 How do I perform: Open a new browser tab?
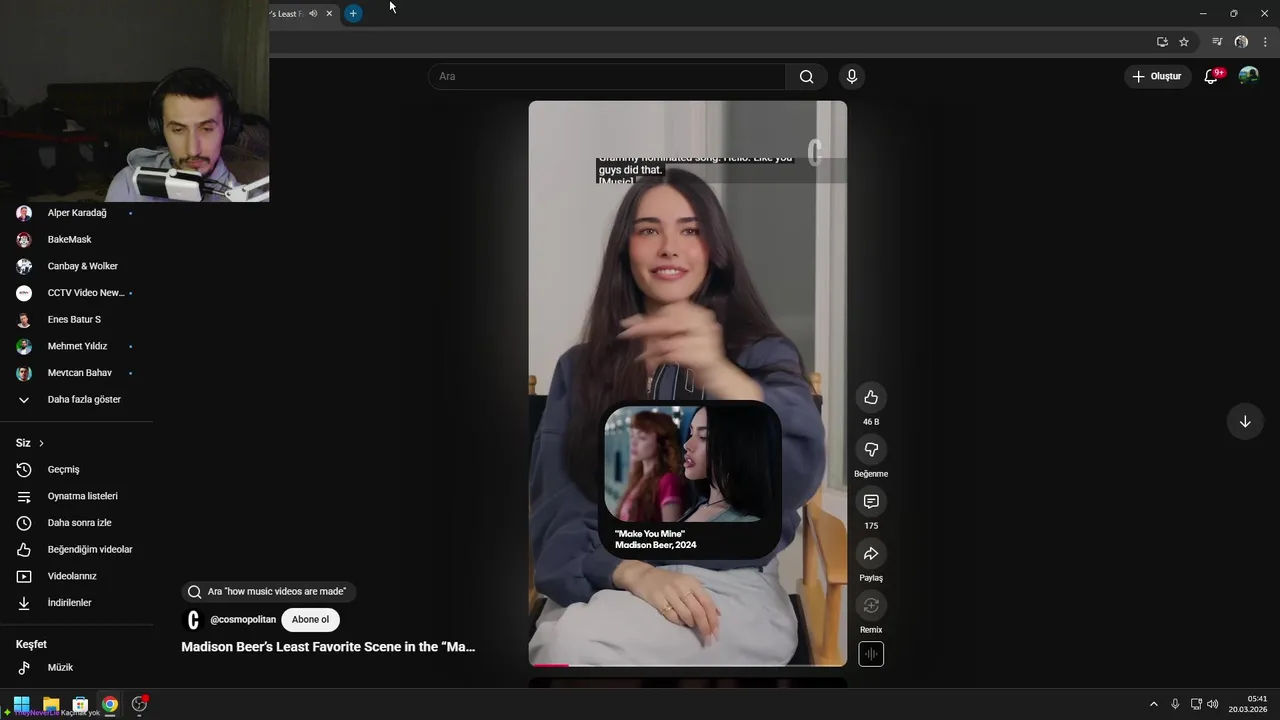[353, 13]
